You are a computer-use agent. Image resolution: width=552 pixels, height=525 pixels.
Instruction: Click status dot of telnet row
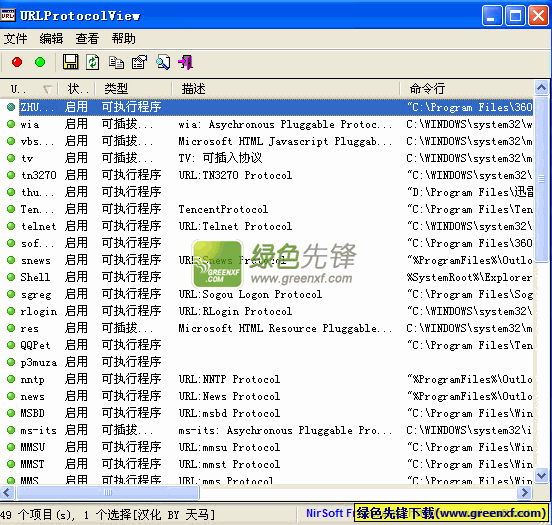[x=11, y=226]
